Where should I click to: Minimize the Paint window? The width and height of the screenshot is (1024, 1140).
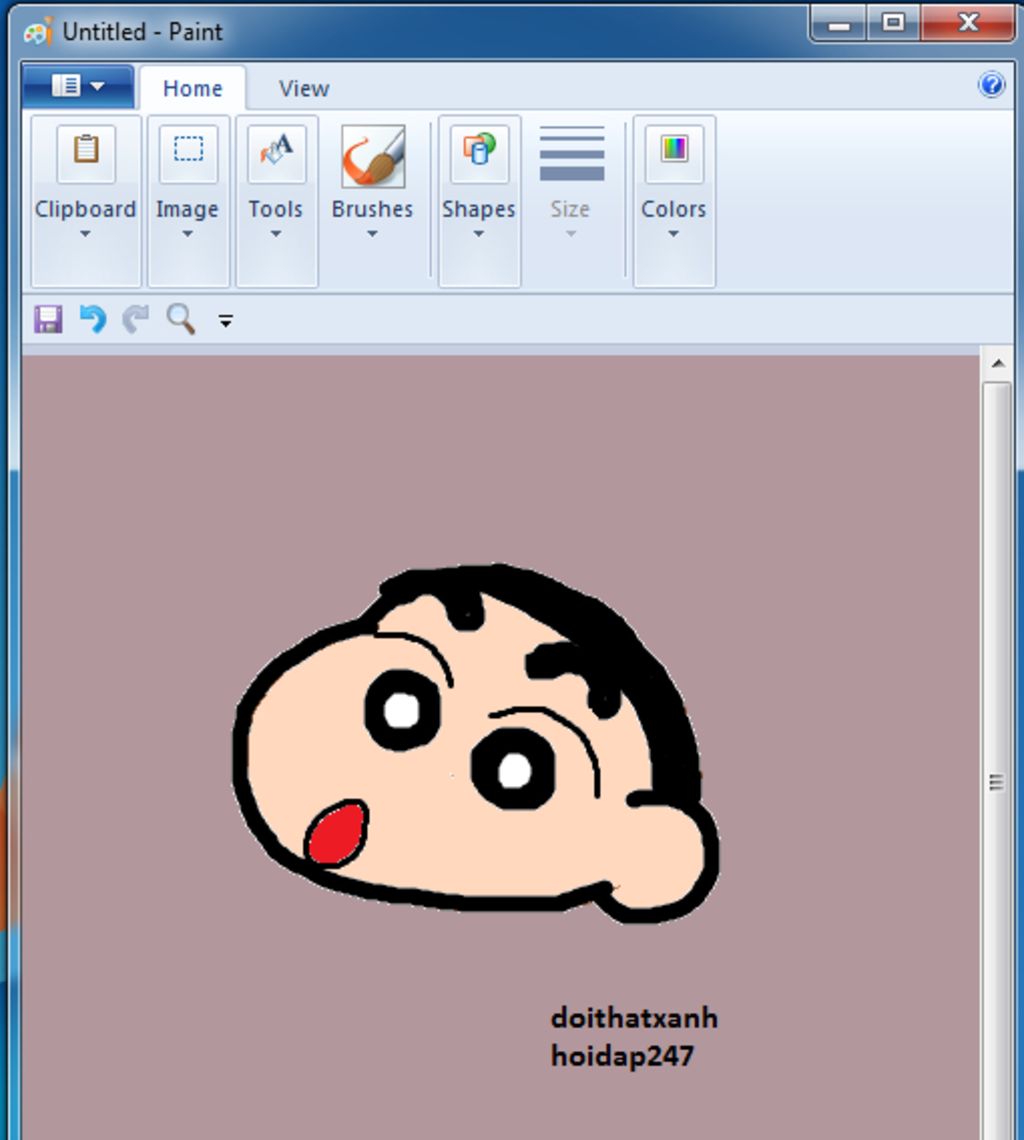pyautogui.click(x=839, y=23)
